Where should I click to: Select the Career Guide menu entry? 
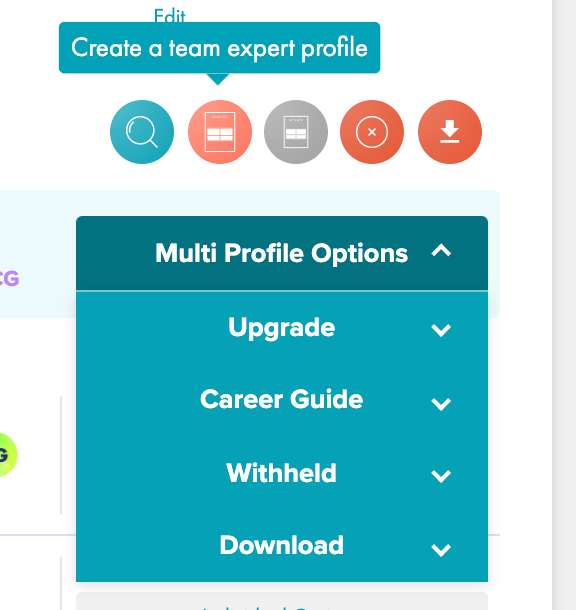[x=282, y=400]
